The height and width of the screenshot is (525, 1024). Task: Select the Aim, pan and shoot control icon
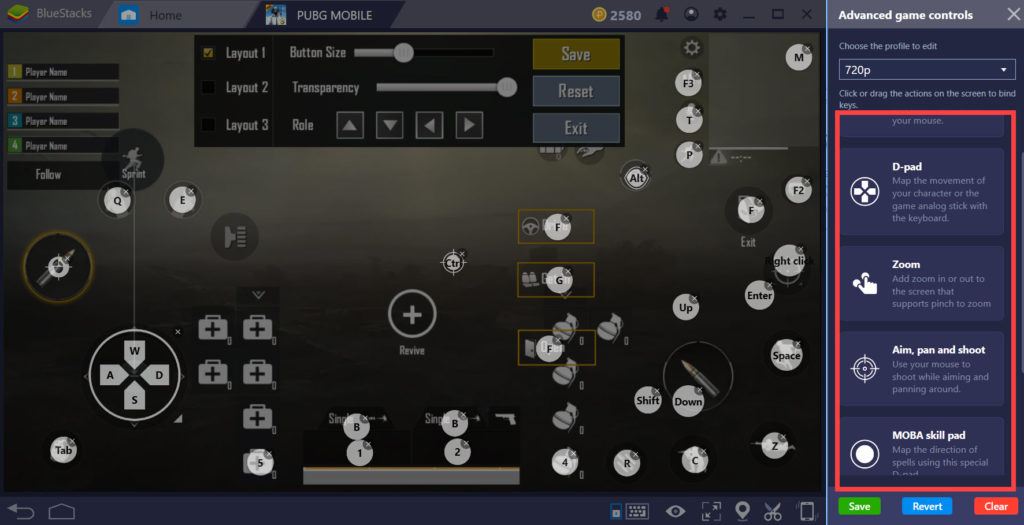863,369
